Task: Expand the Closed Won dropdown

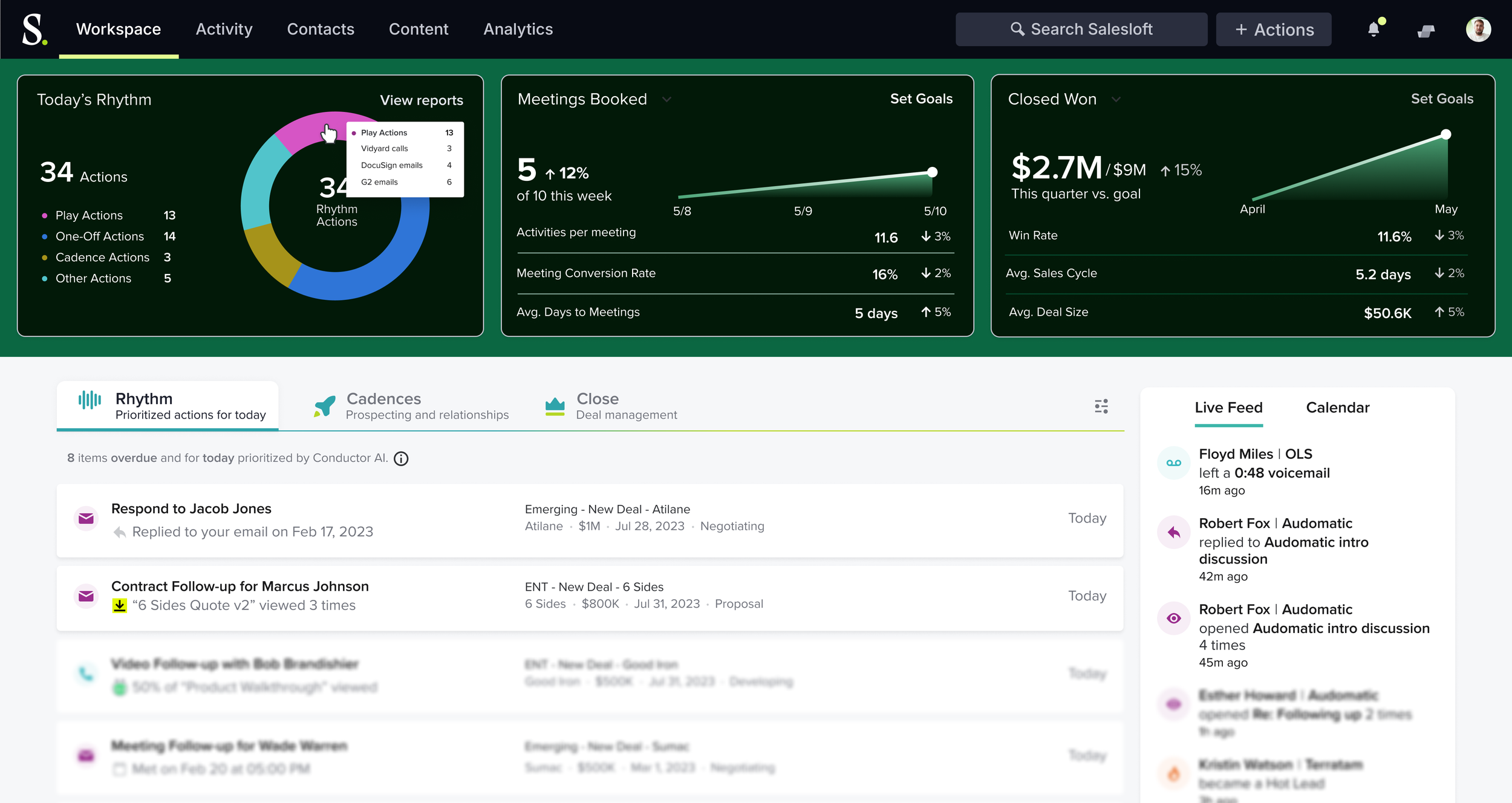Action: 1116,99
